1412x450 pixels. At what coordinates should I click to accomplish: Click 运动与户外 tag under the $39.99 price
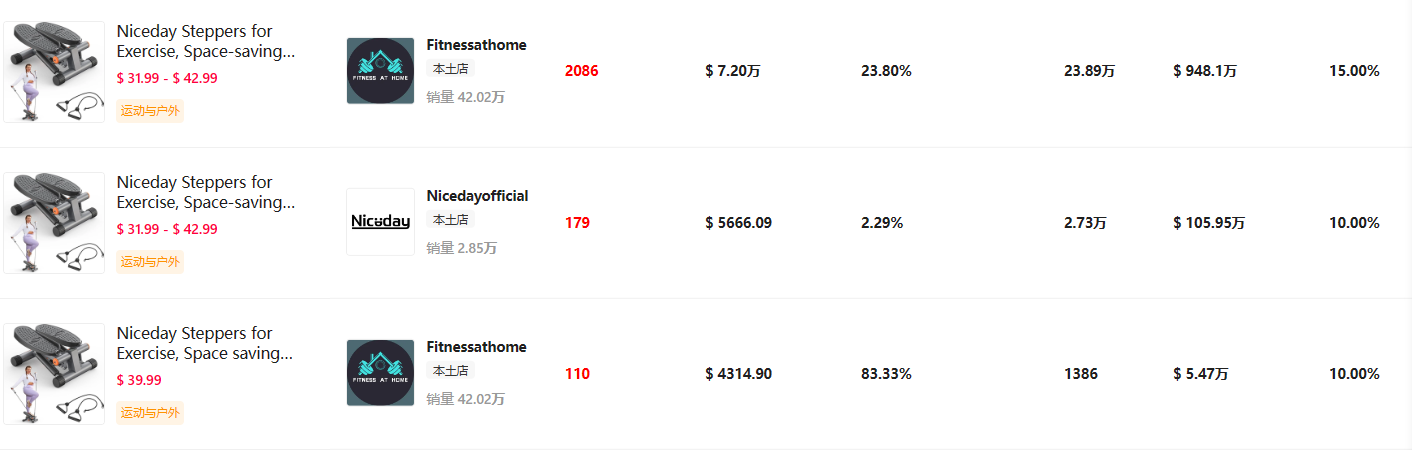150,413
